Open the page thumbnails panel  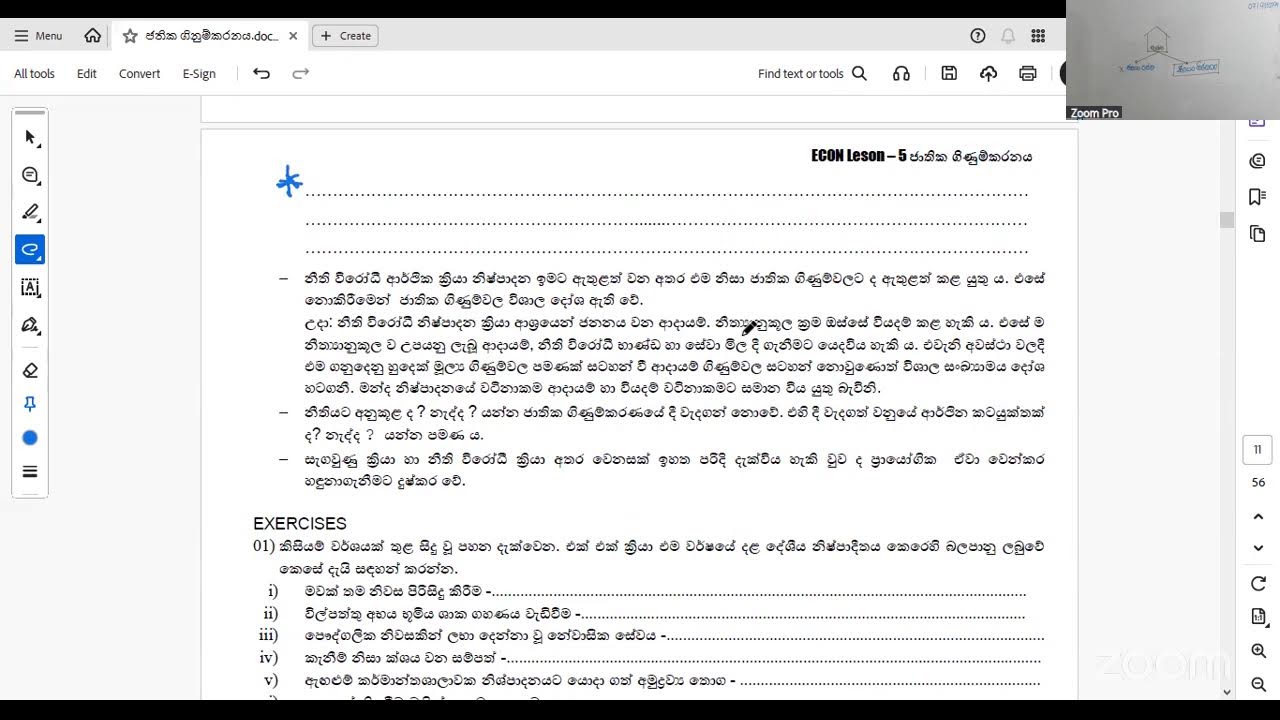[1258, 234]
